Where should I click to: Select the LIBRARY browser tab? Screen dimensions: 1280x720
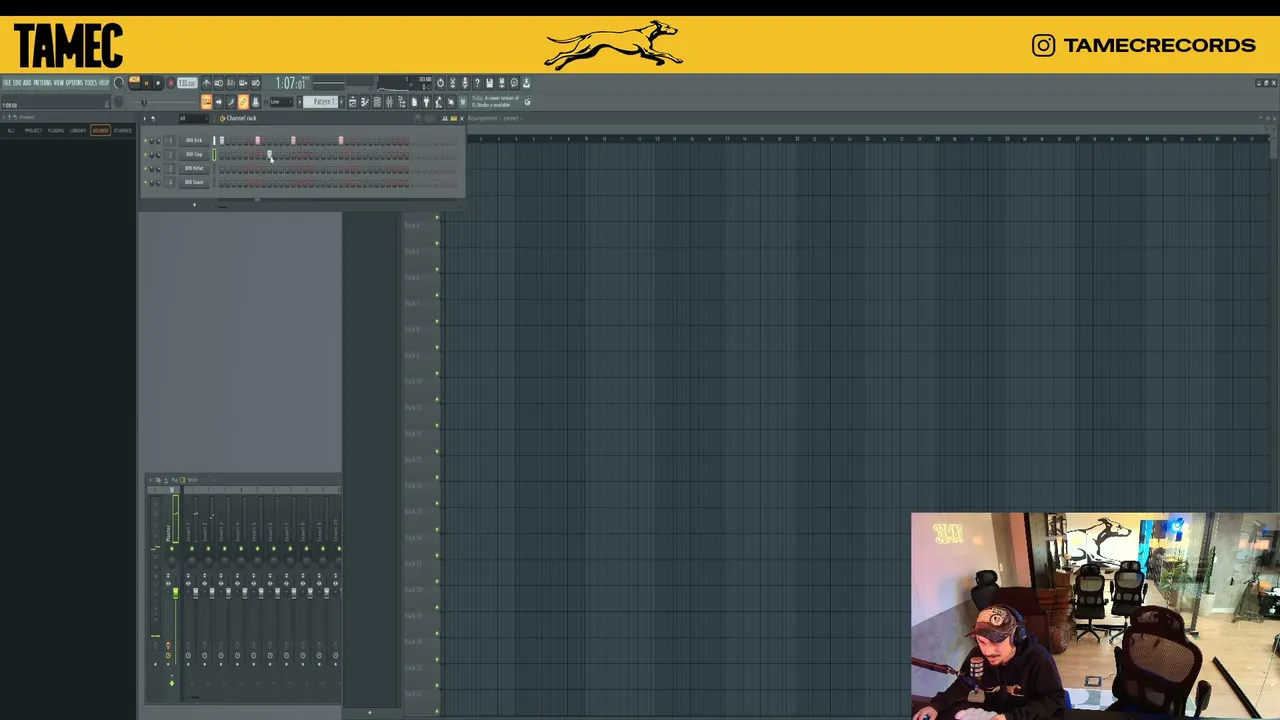coord(78,130)
